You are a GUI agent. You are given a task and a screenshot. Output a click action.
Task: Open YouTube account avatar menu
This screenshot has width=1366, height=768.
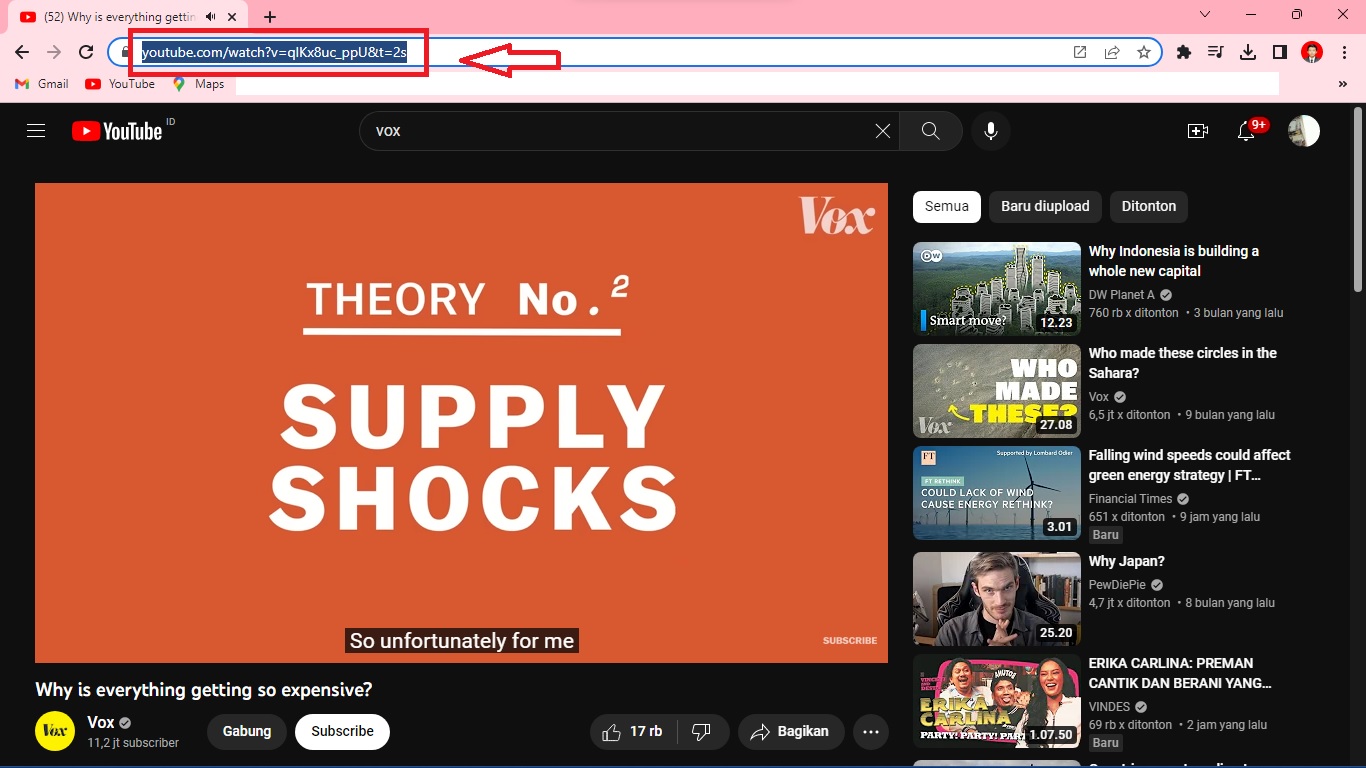click(1304, 131)
